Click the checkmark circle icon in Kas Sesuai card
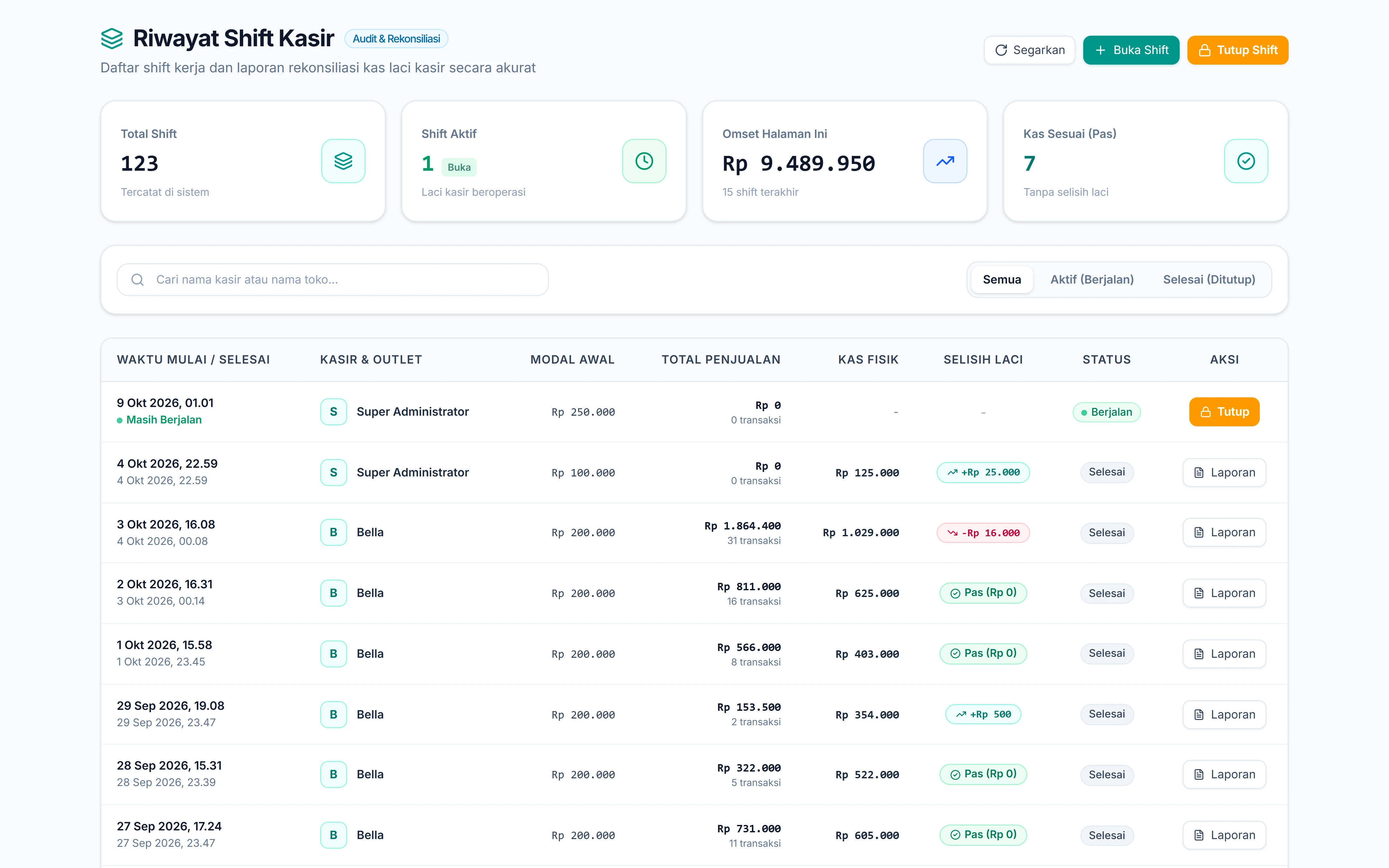Image resolution: width=1389 pixels, height=868 pixels. [x=1246, y=161]
